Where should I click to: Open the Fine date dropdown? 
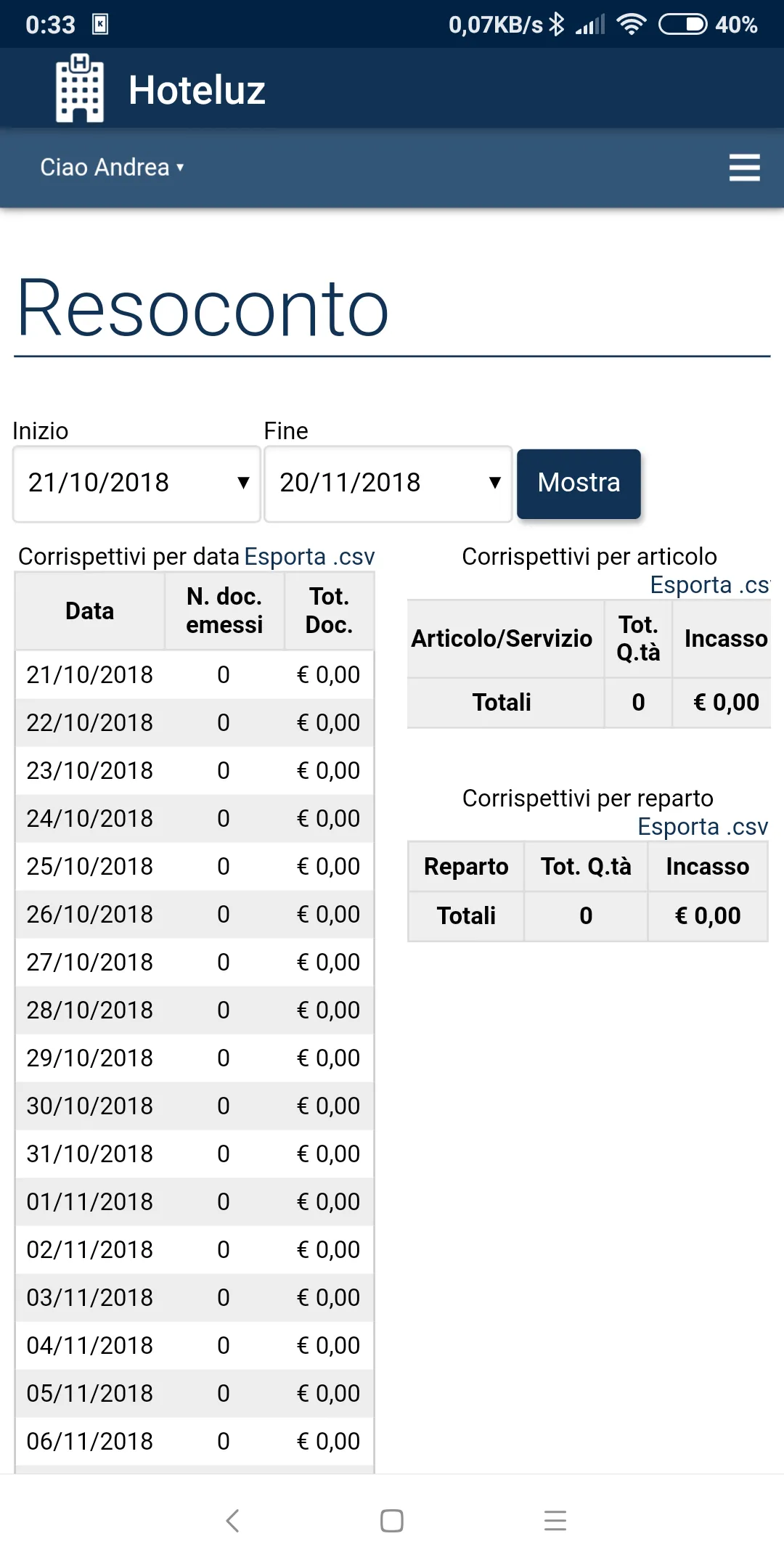click(x=388, y=483)
